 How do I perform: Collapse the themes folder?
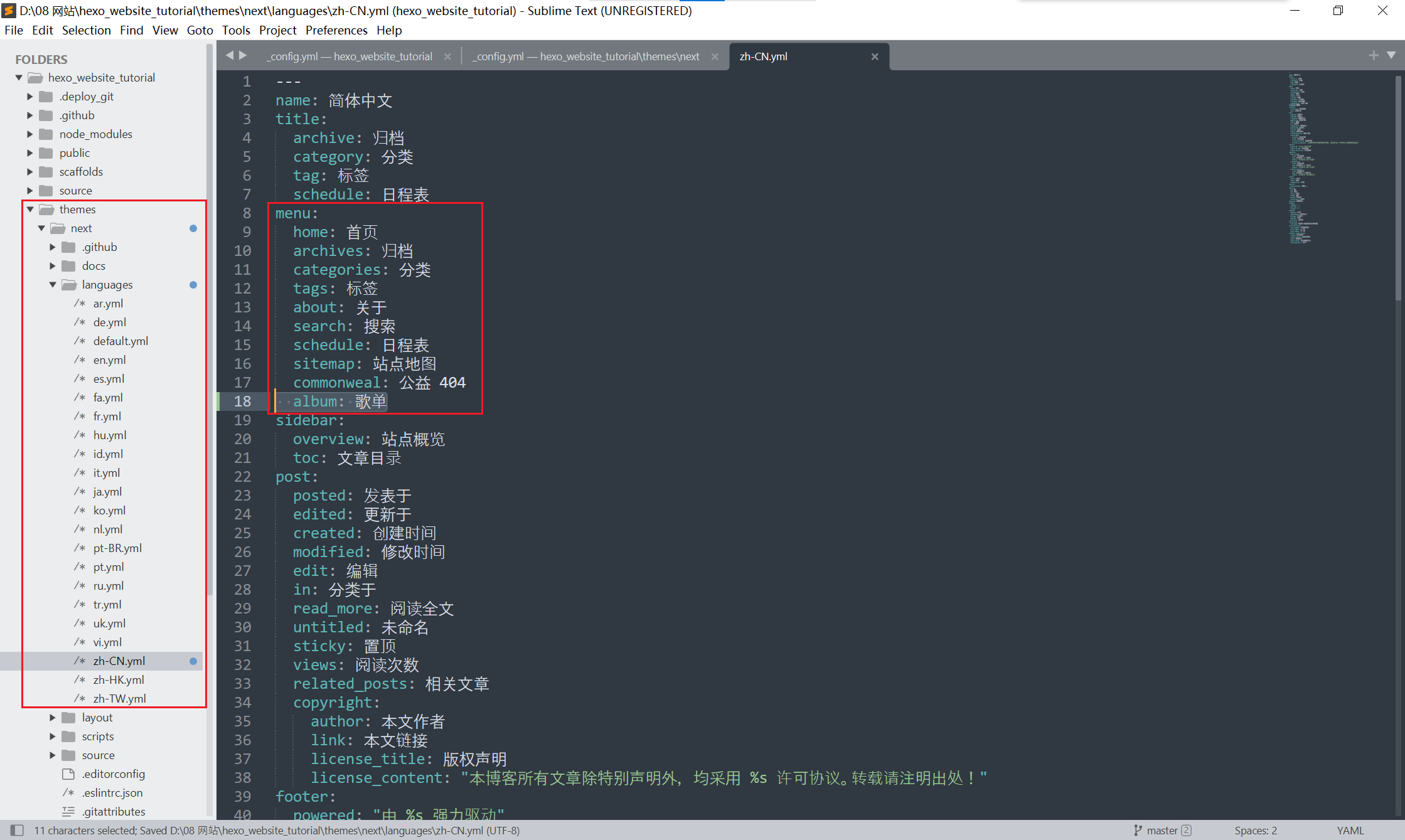30,209
